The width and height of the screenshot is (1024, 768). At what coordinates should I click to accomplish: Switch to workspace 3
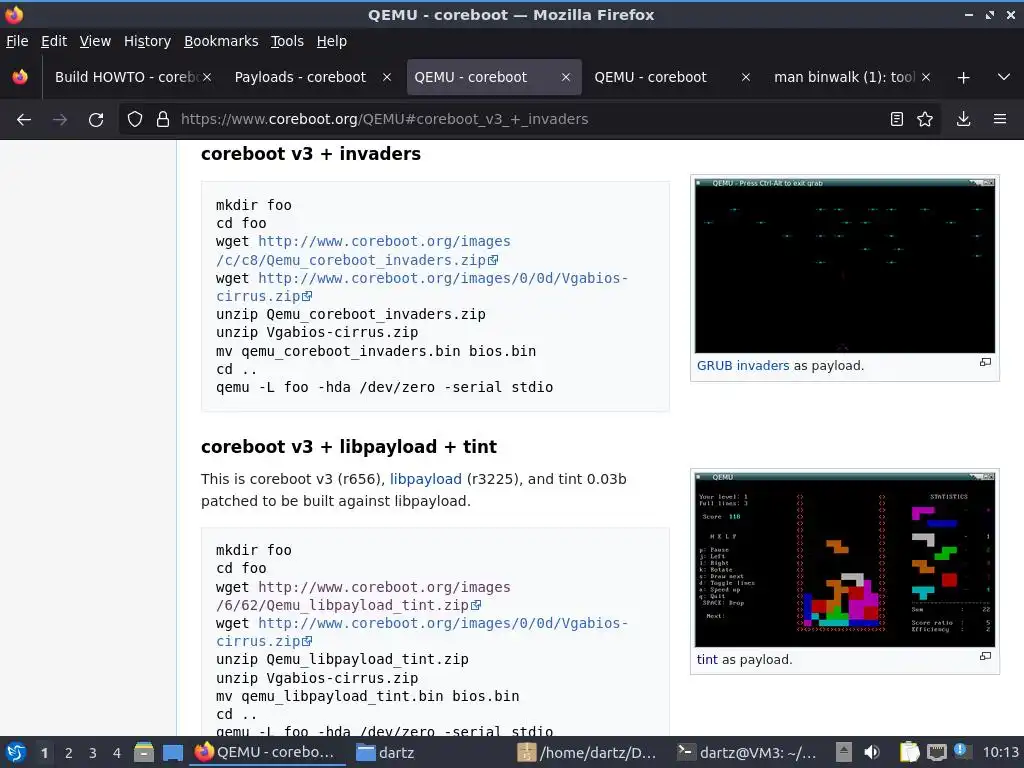[93, 753]
